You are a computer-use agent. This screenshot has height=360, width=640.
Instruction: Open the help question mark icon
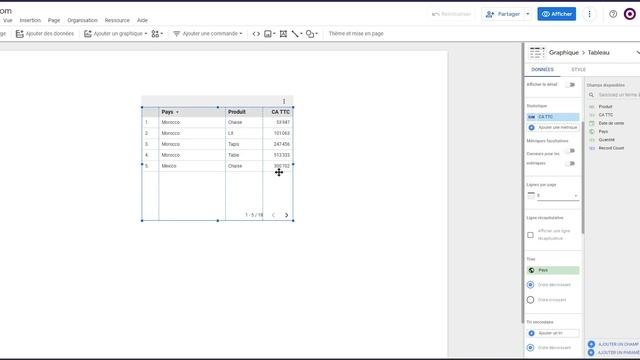click(x=613, y=14)
